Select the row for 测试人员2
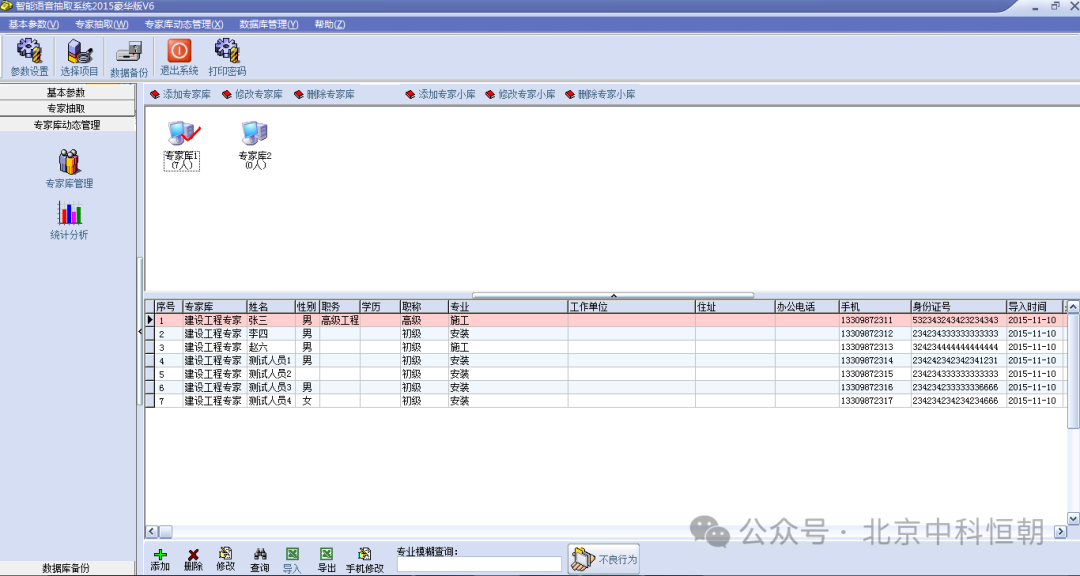1080x576 pixels. [606, 374]
